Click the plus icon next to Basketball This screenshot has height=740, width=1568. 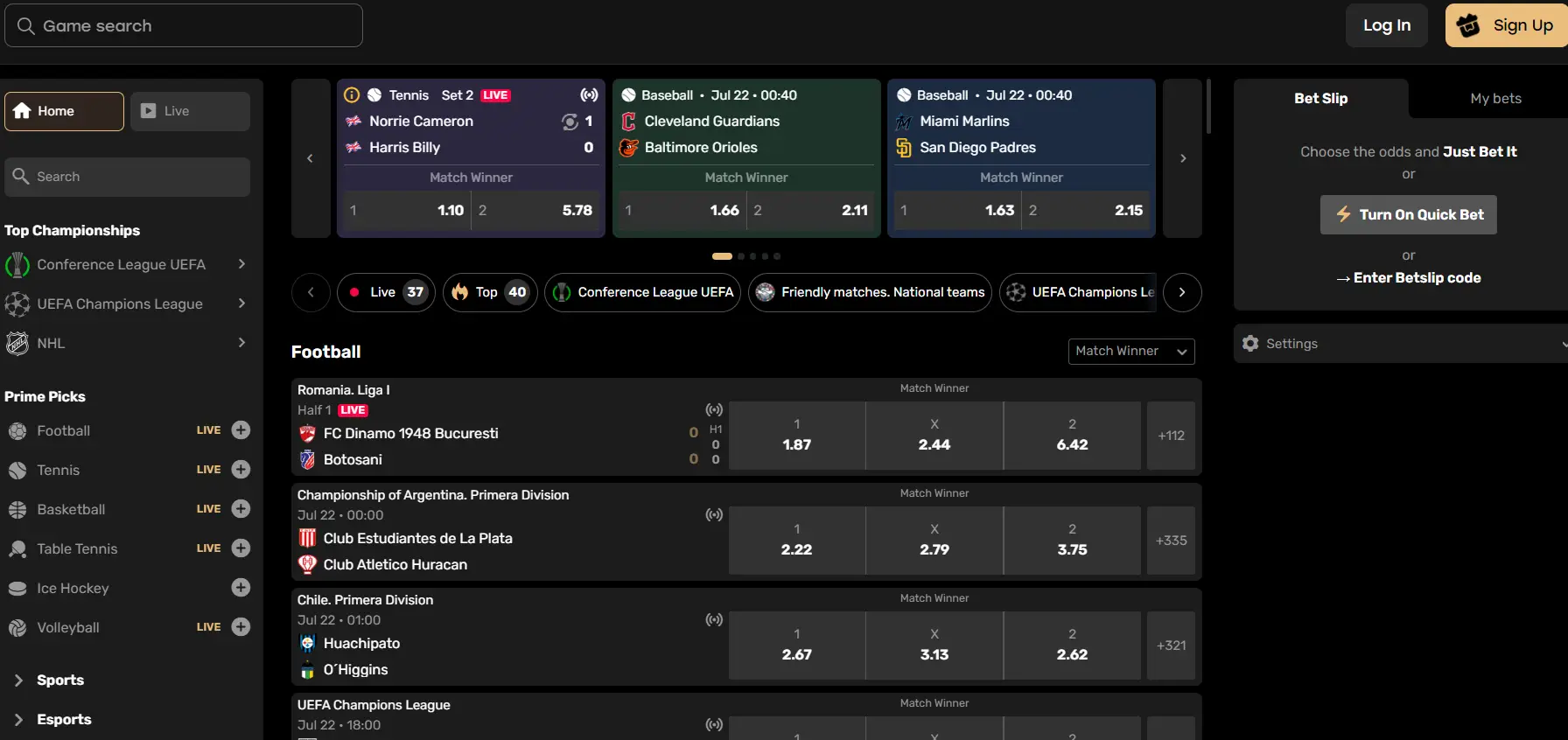pos(241,509)
